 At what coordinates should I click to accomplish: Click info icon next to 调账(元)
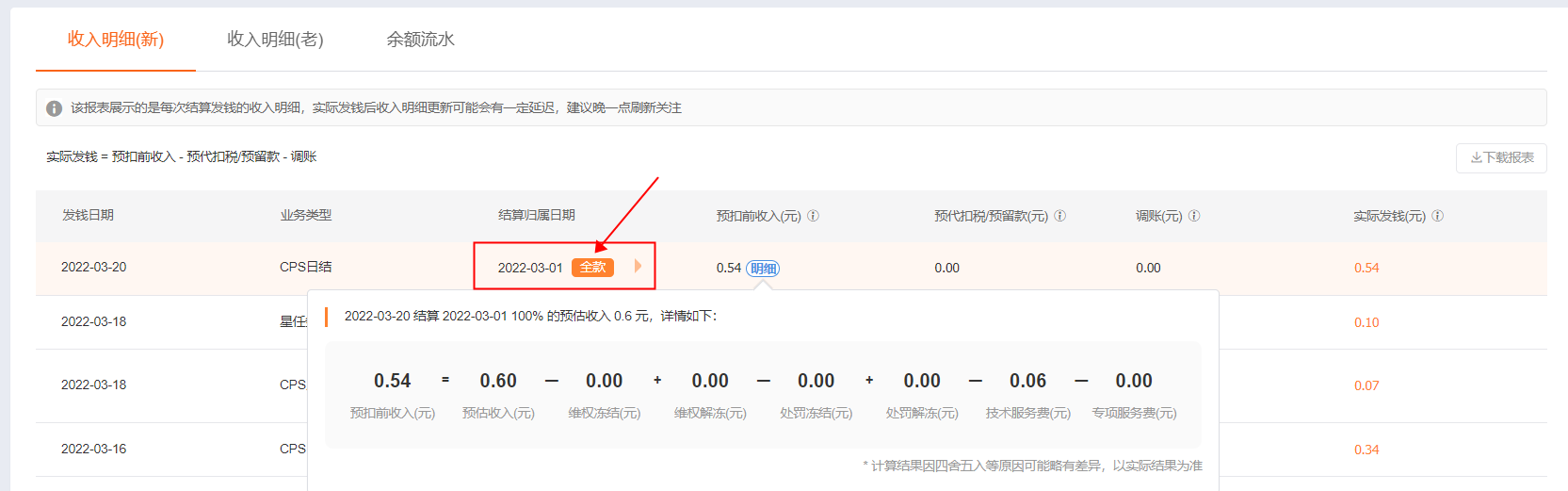(1194, 216)
